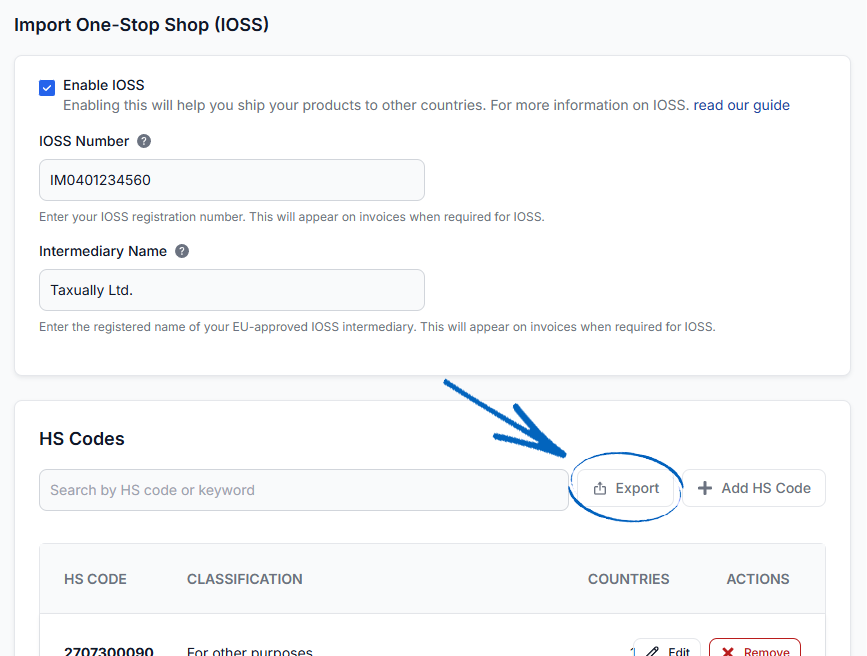Click the CLASSIFICATION column header
The width and height of the screenshot is (867, 656).
tap(244, 579)
